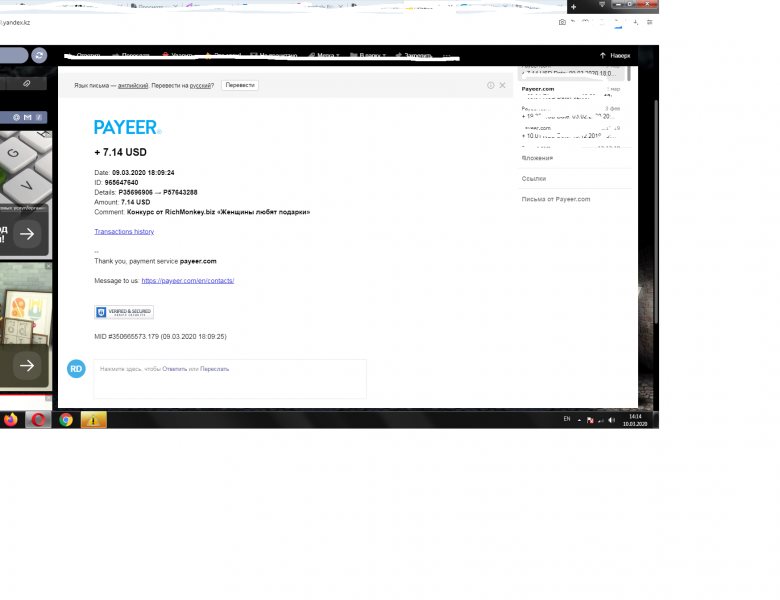The height and width of the screenshot is (600, 780).
Task: Click the PAYEER logo
Action: pyautogui.click(x=127, y=127)
